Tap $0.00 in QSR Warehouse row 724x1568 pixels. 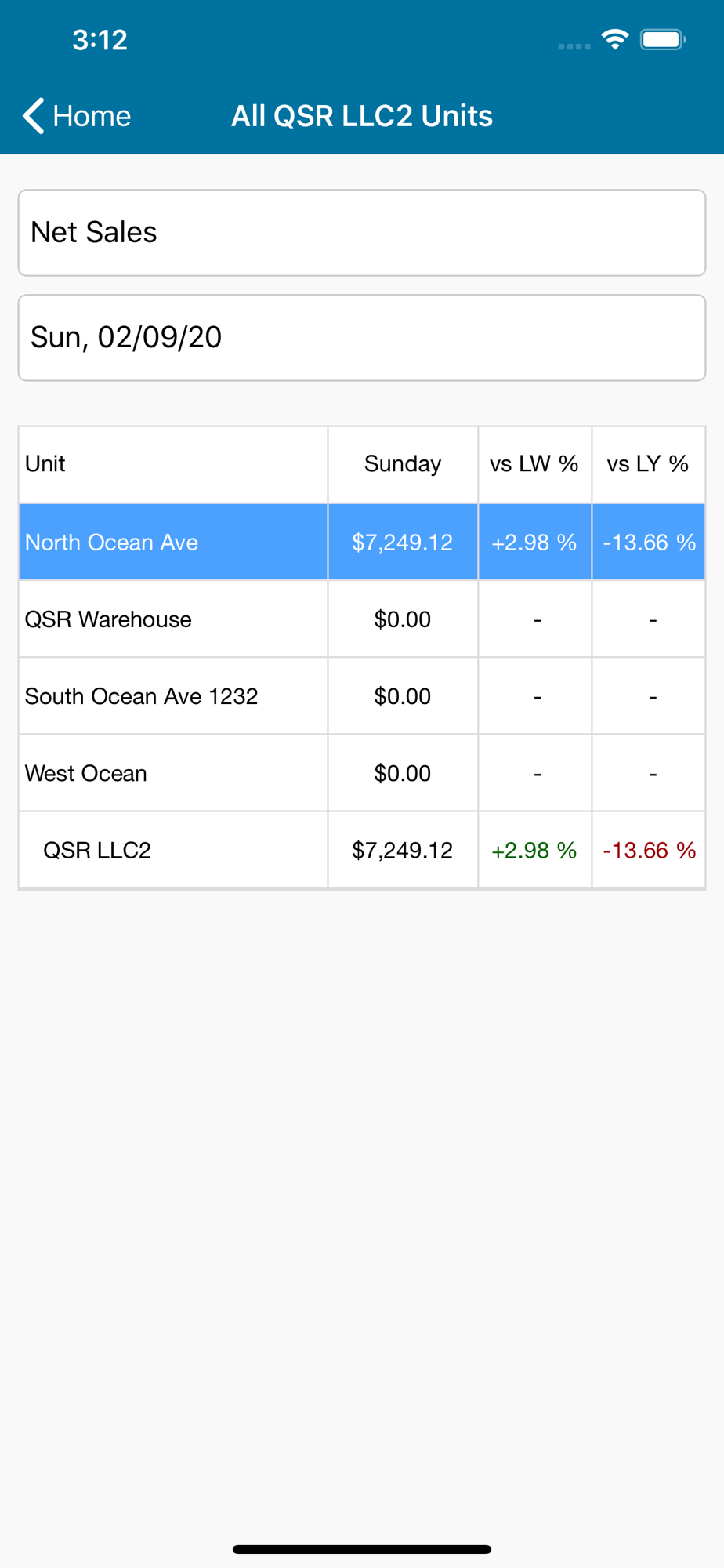tap(403, 619)
